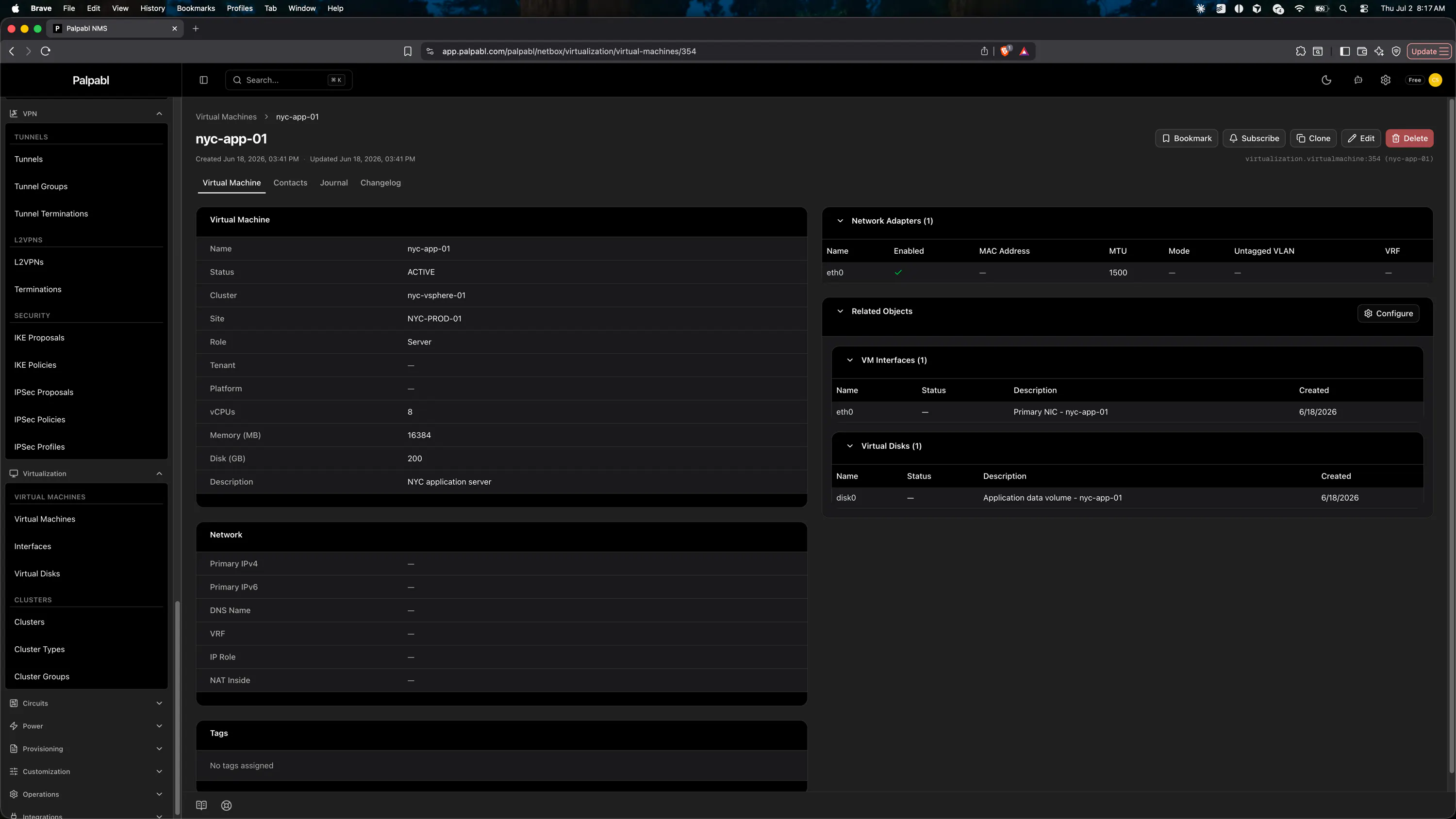The width and height of the screenshot is (1456, 819).
Task: Bookmark page via browser bookmark icon
Action: click(408, 51)
